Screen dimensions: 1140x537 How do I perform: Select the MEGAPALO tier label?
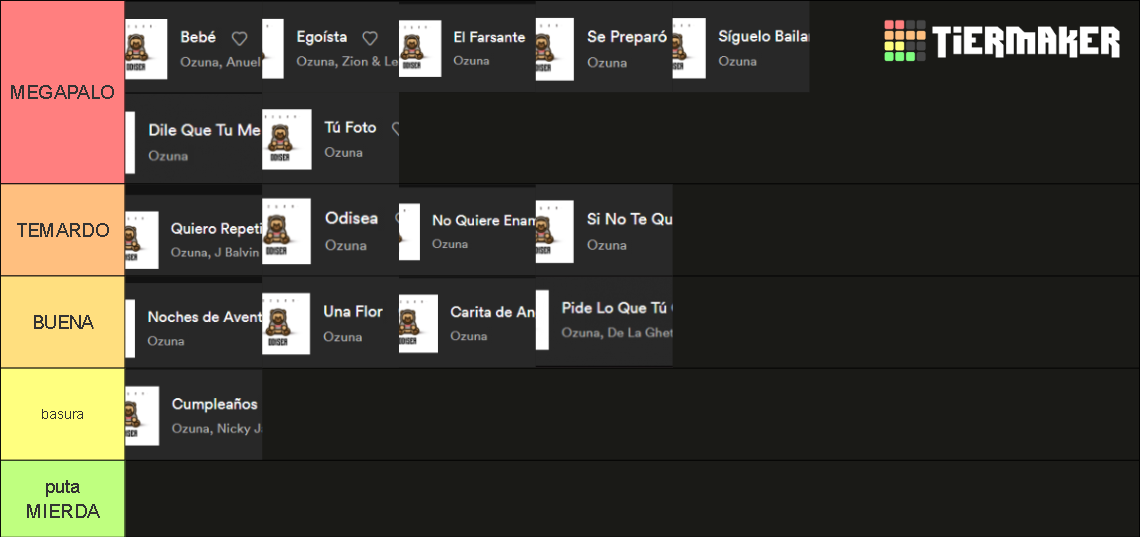tap(63, 92)
